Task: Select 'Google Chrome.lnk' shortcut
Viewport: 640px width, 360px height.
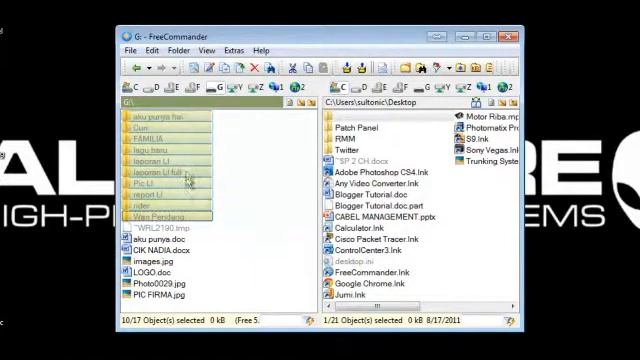Action: click(x=364, y=283)
